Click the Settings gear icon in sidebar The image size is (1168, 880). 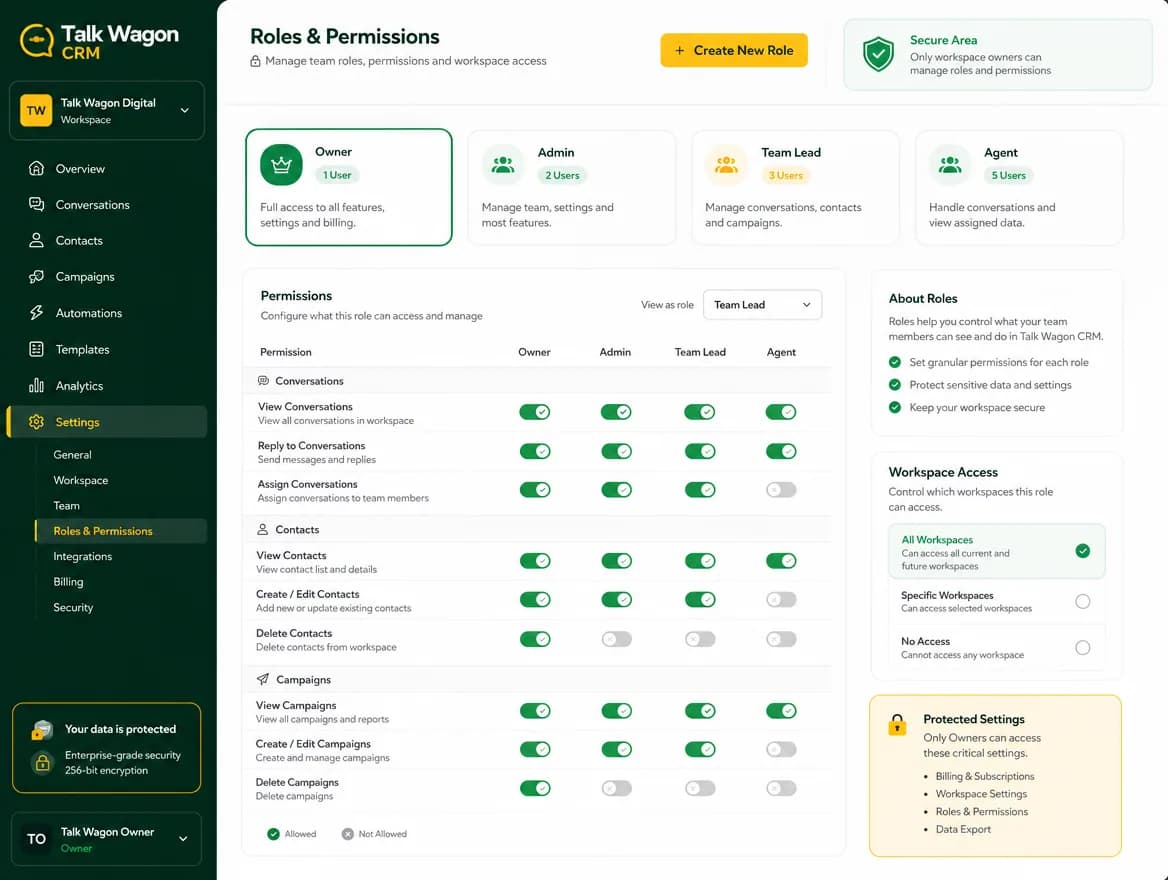coord(36,422)
